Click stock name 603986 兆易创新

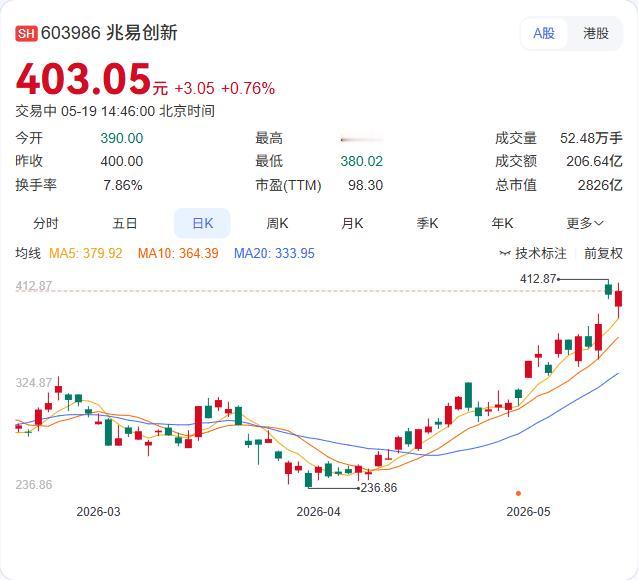point(109,33)
